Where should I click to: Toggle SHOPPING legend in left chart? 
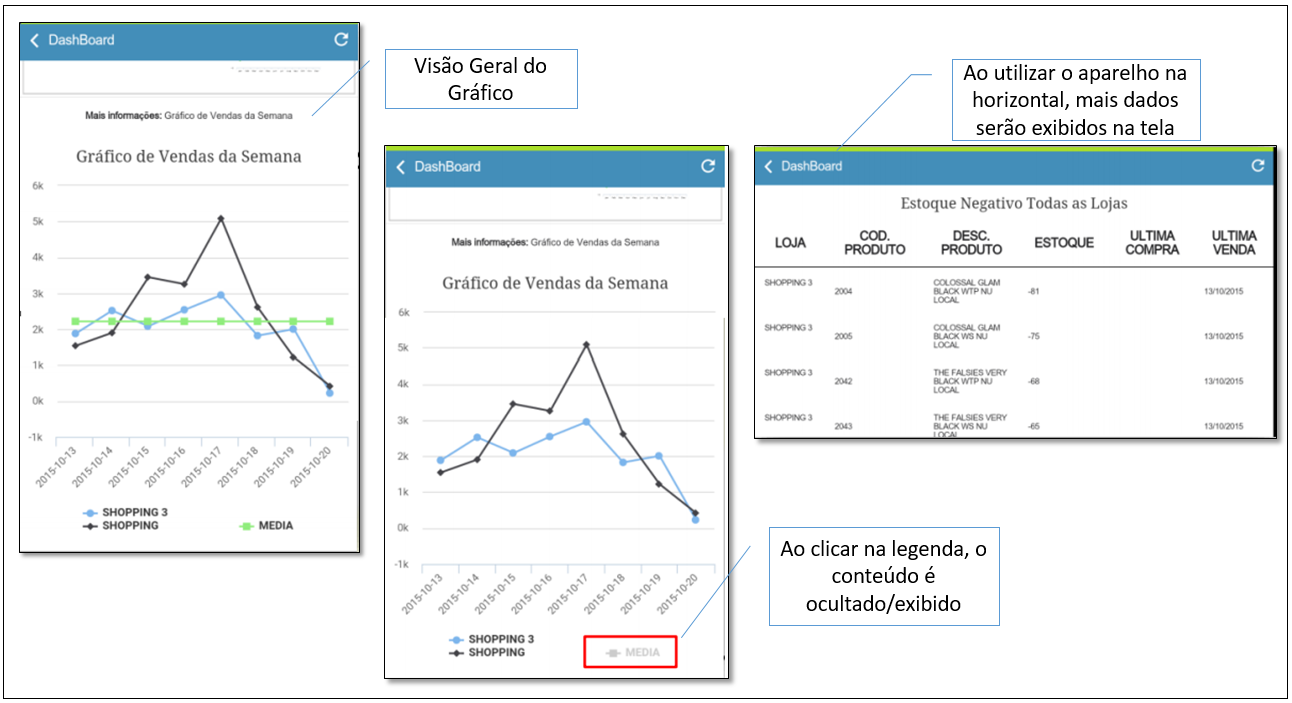point(120,525)
